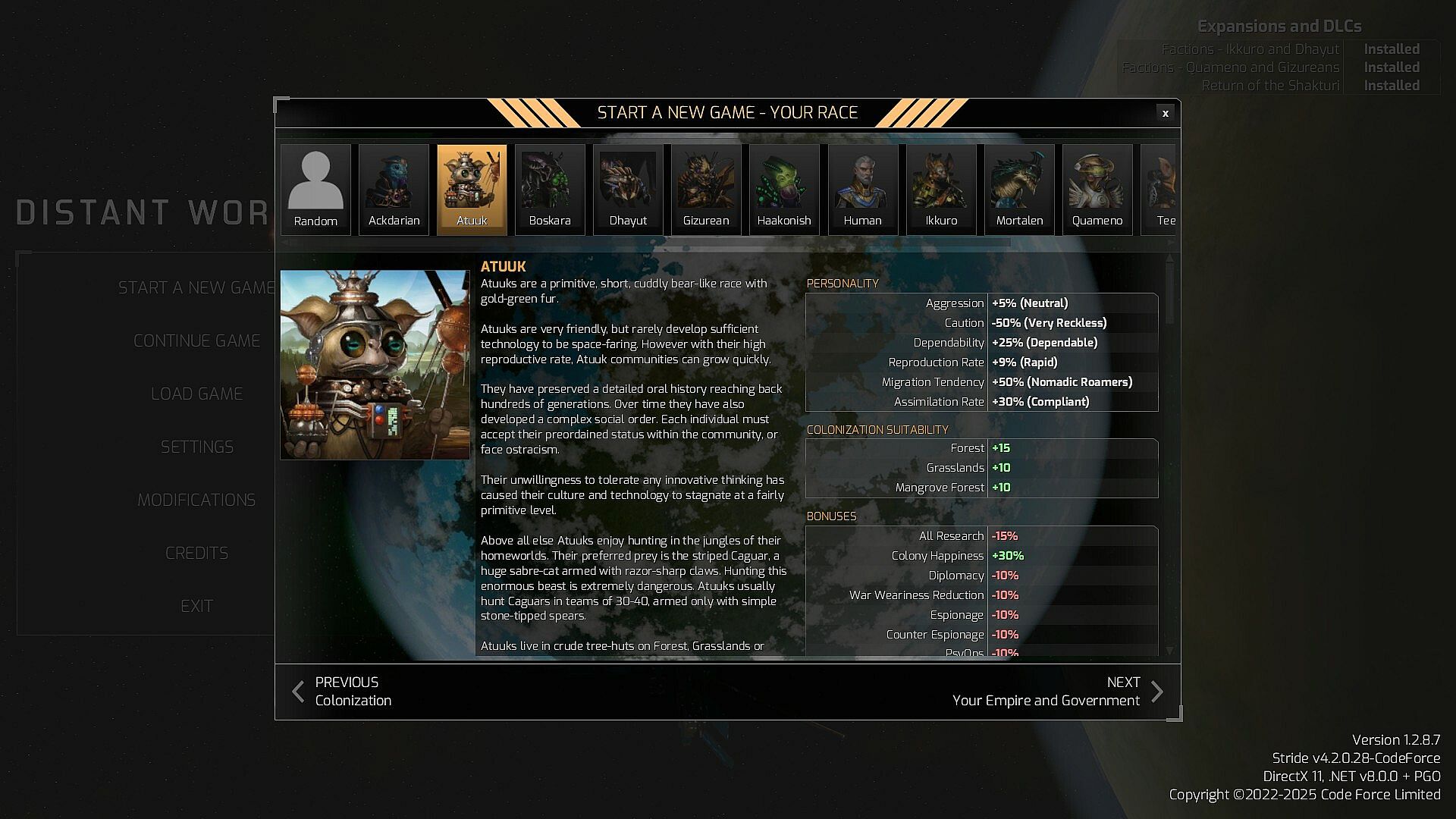Choose the Gizurean race portrait
Viewport: 1456px width, 819px height.
(706, 190)
